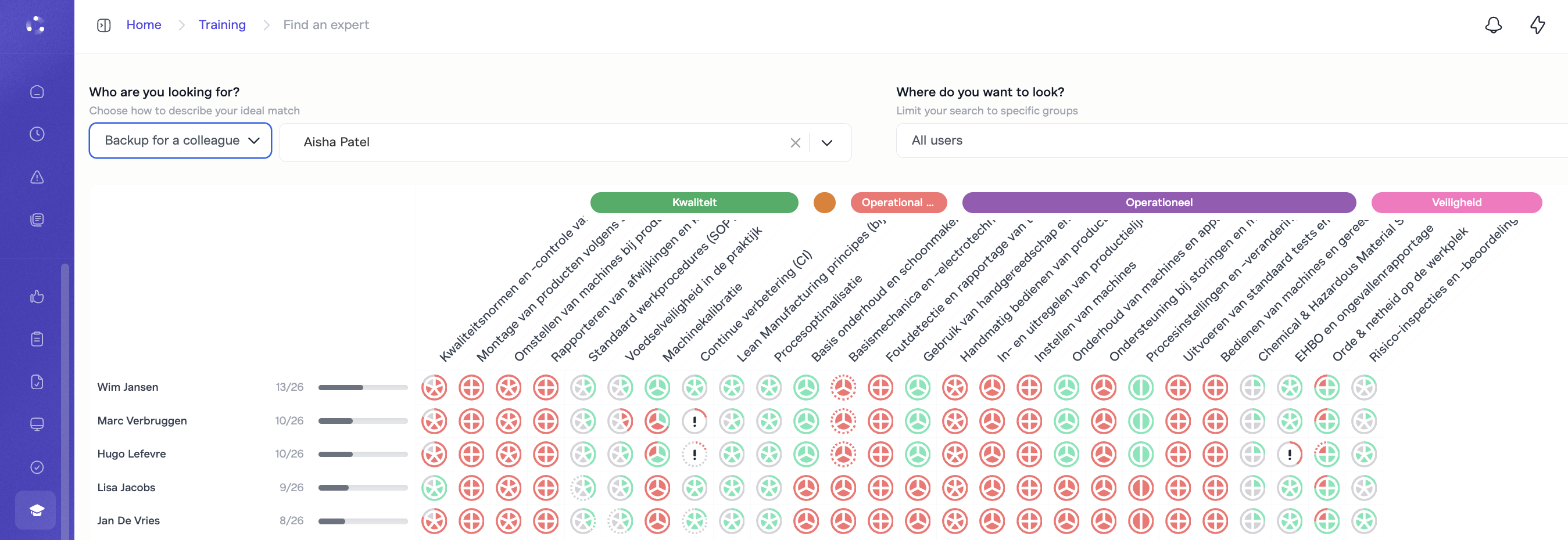Open the warning triangle sidebar icon

(x=37, y=177)
